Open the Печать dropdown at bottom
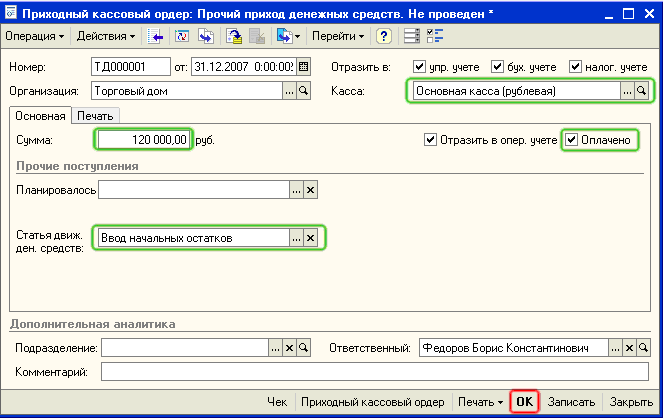 480,402
